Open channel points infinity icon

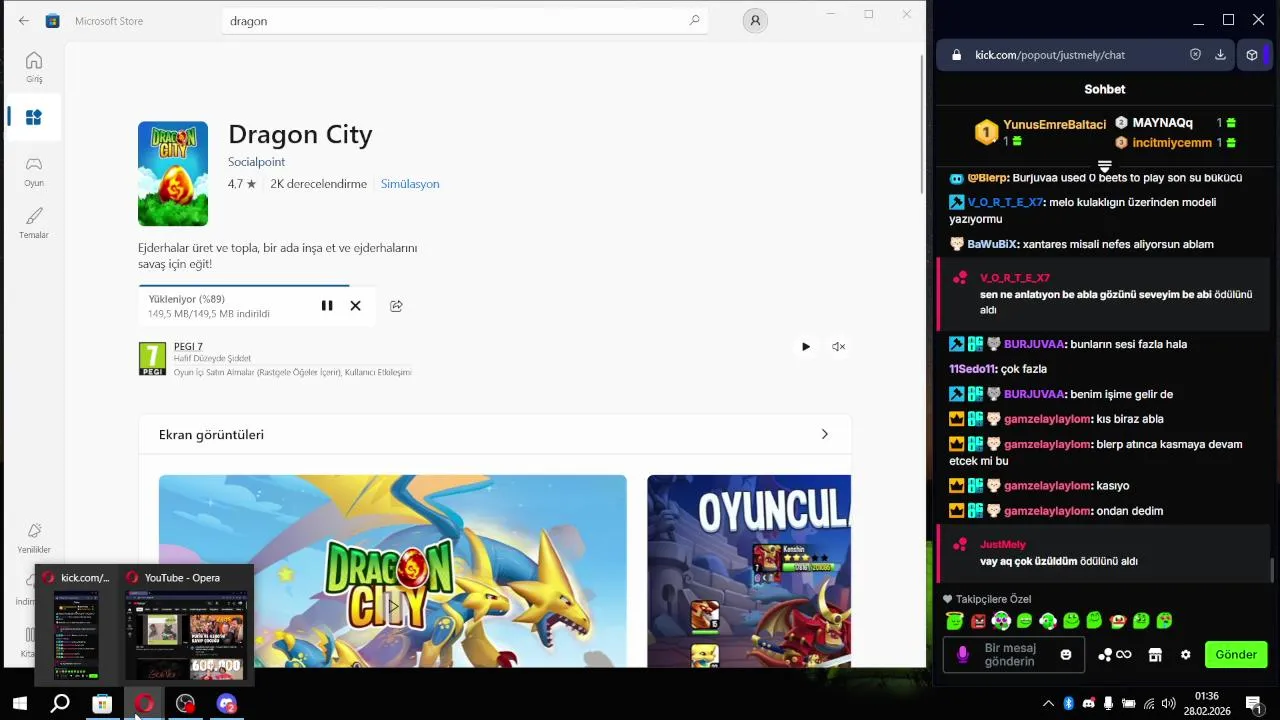pyautogui.click(x=1115, y=655)
